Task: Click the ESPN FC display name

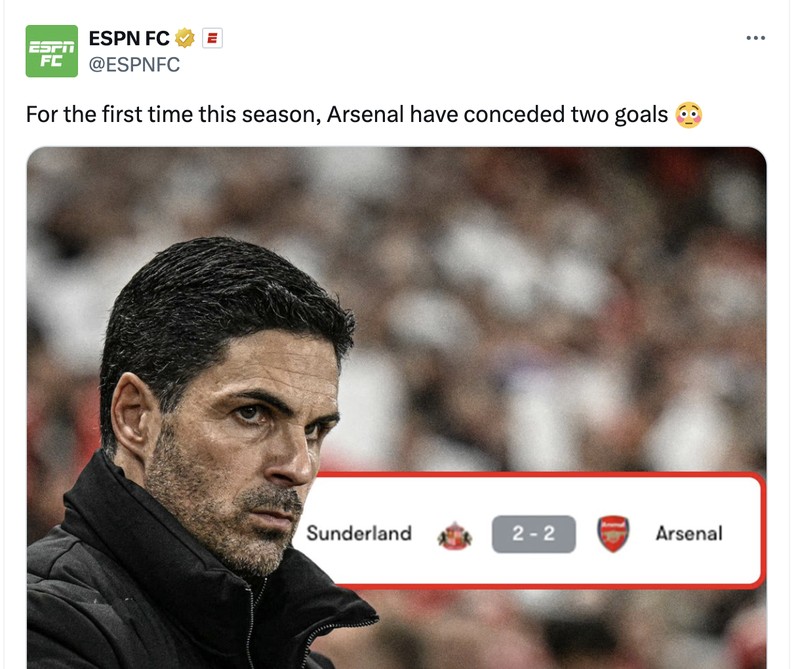Action: tap(130, 37)
